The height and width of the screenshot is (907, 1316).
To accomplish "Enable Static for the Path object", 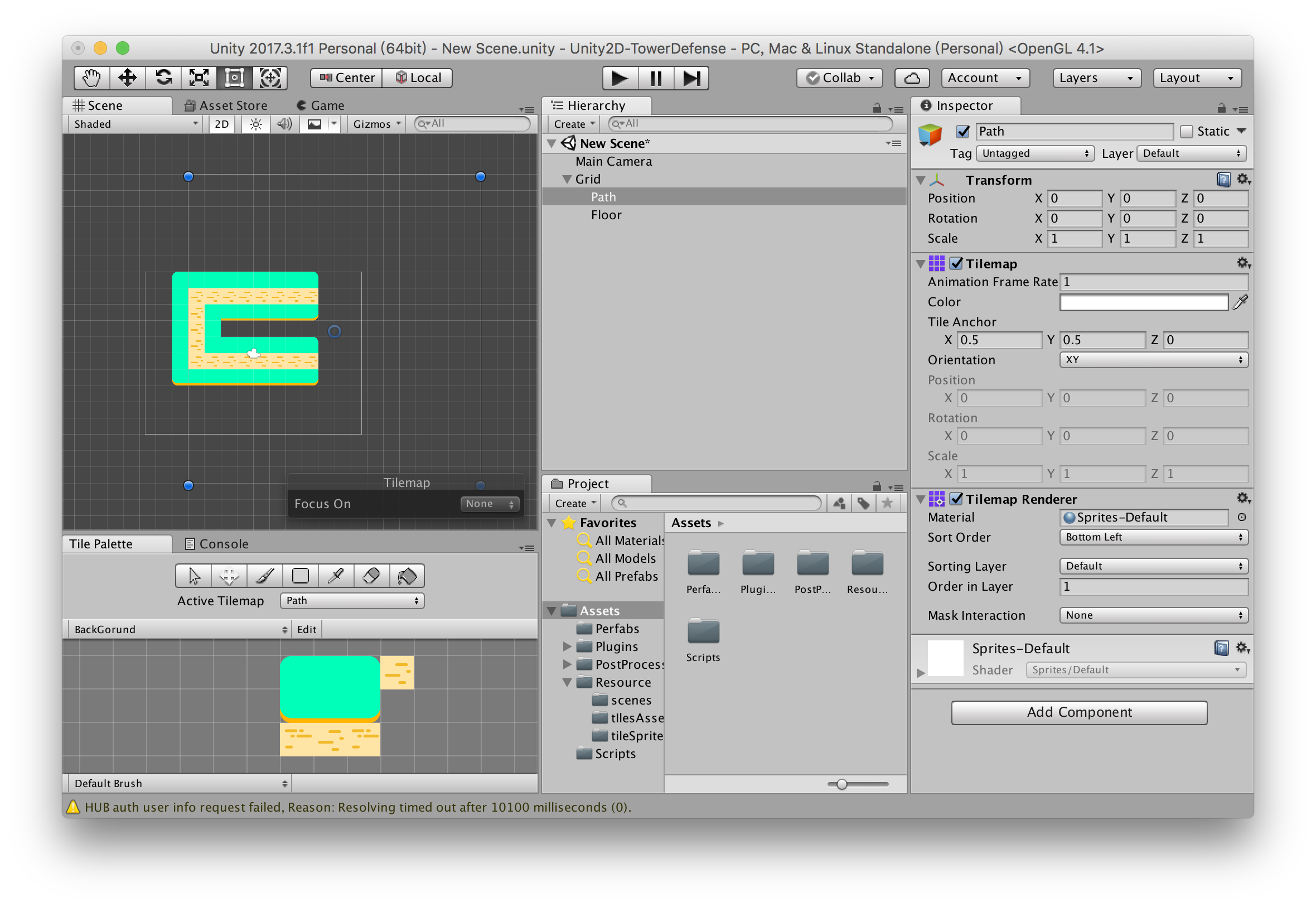I will (1186, 131).
